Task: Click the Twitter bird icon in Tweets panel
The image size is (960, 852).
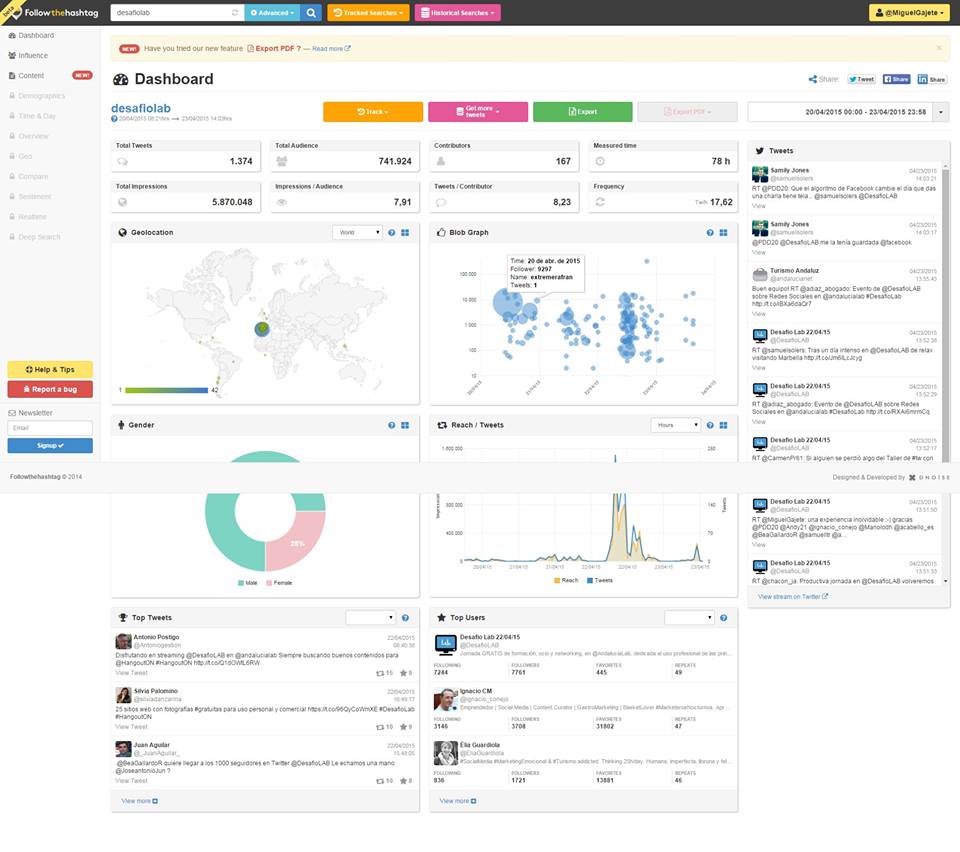Action: click(759, 151)
